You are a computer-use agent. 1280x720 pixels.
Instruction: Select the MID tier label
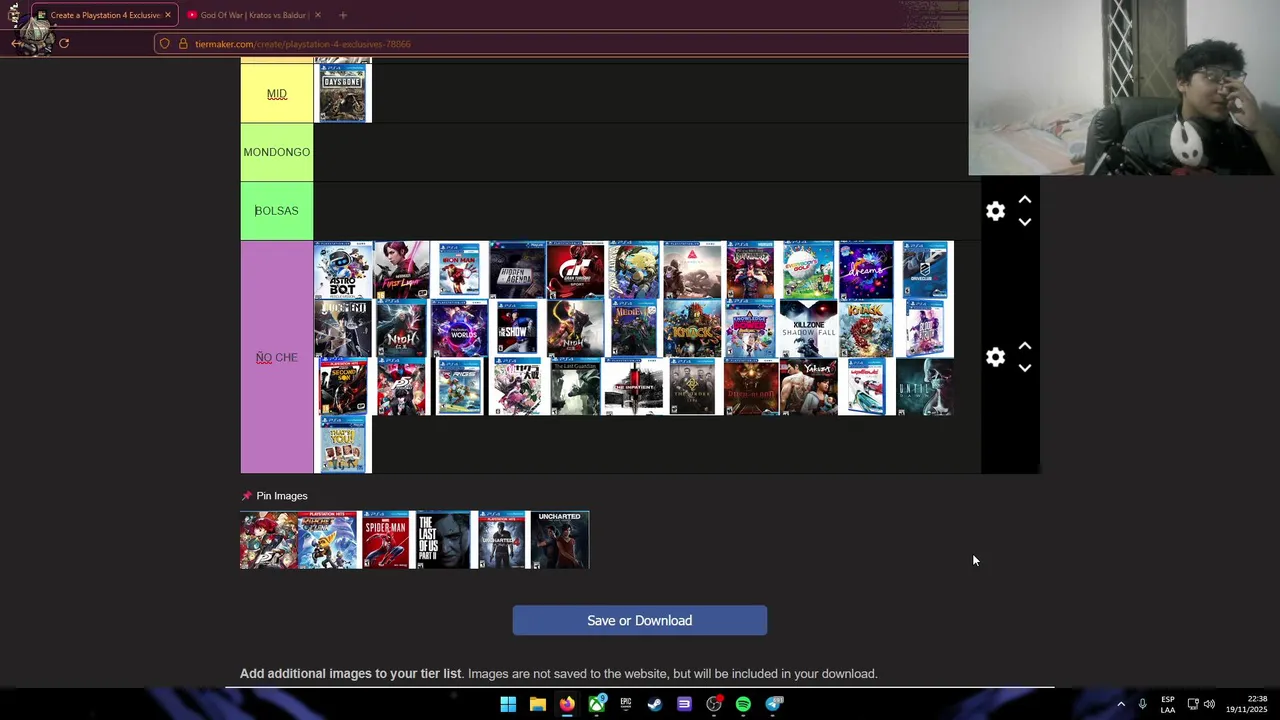(277, 94)
